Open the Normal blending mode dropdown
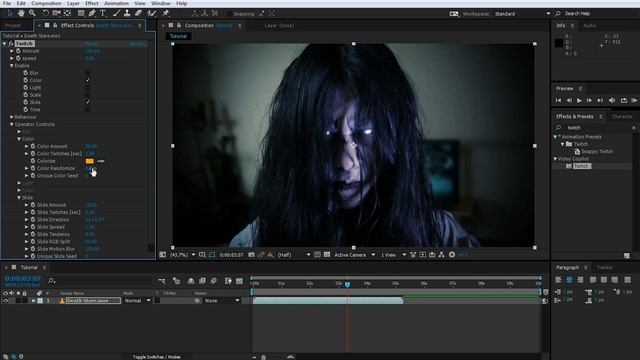The width and height of the screenshot is (640, 360). [x=138, y=301]
